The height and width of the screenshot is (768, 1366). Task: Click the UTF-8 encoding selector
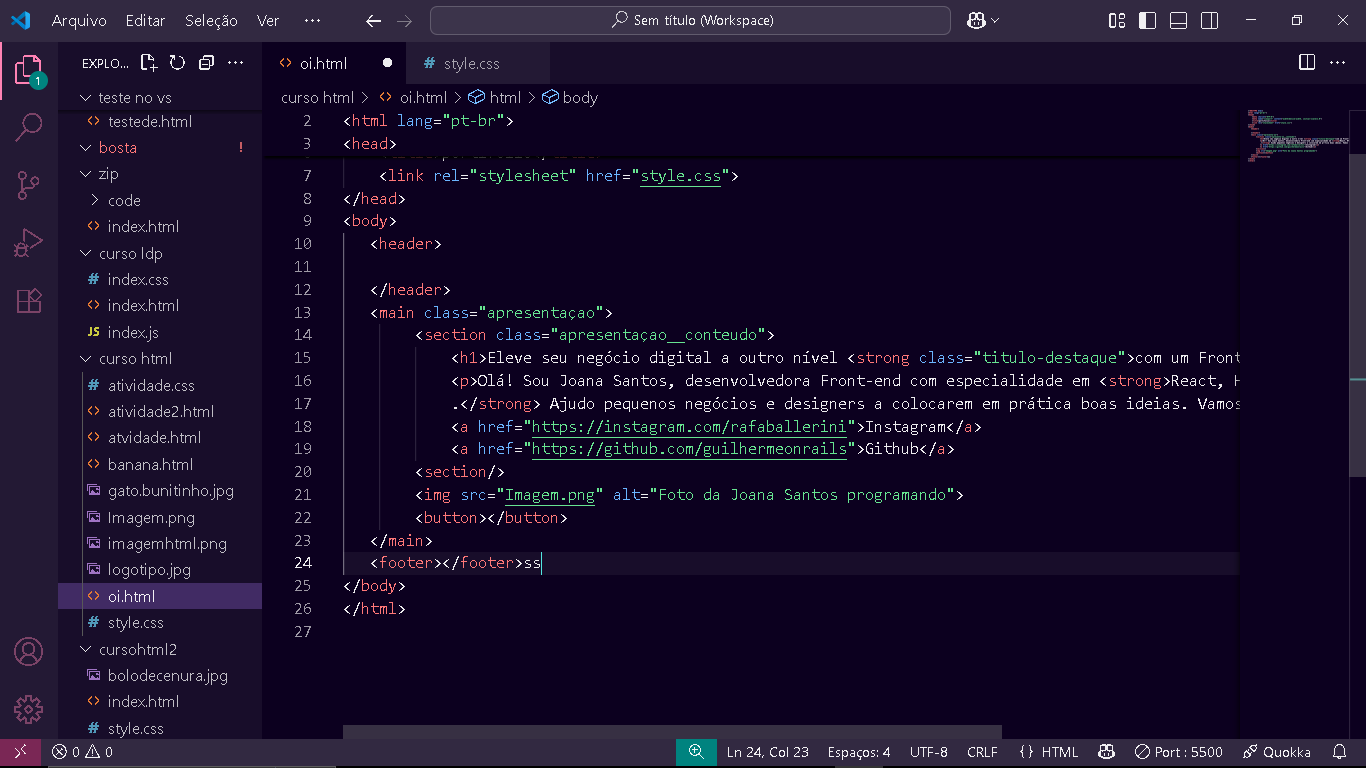click(x=929, y=752)
